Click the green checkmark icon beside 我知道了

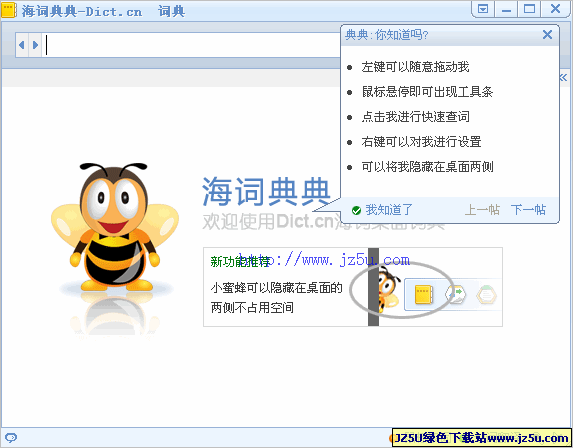coord(356,210)
